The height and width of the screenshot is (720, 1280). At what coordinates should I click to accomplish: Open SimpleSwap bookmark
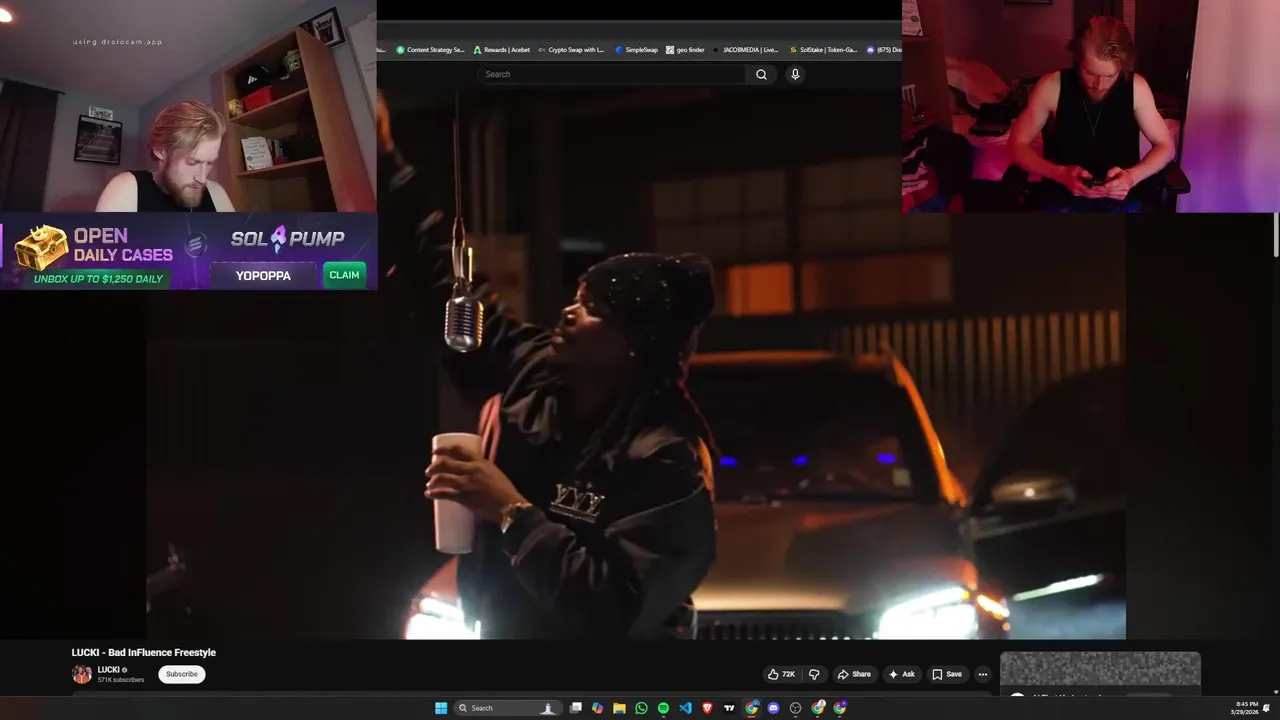[636, 49]
